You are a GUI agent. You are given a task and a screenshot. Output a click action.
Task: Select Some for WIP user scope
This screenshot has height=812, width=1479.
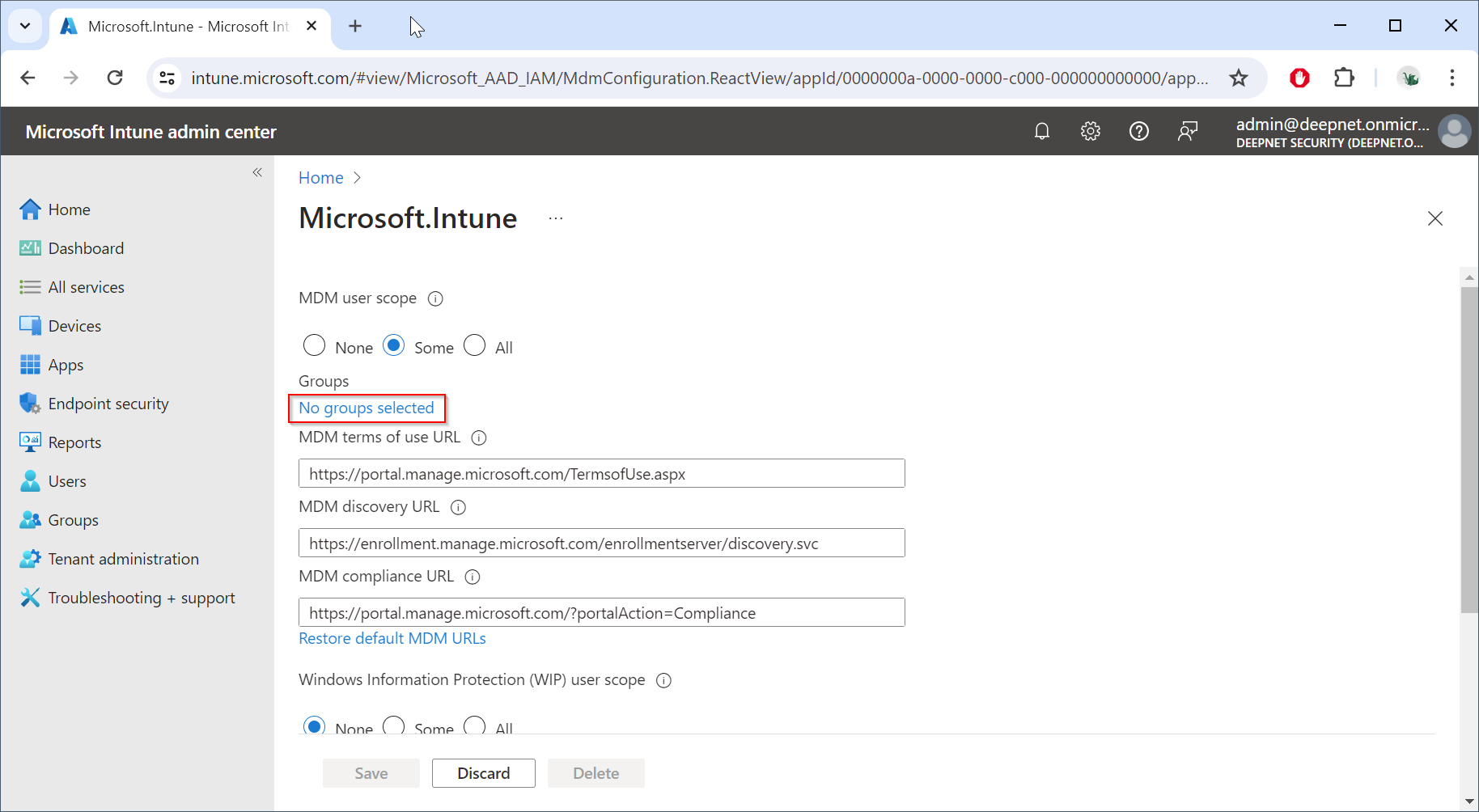(x=394, y=725)
